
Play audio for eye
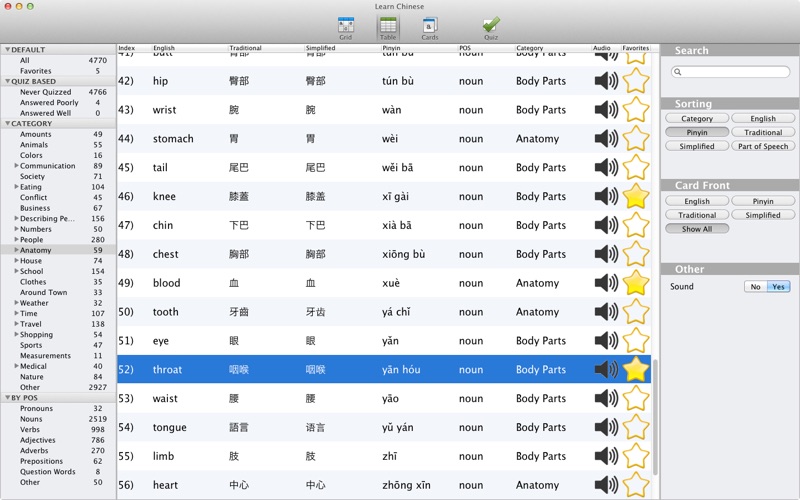pos(606,340)
